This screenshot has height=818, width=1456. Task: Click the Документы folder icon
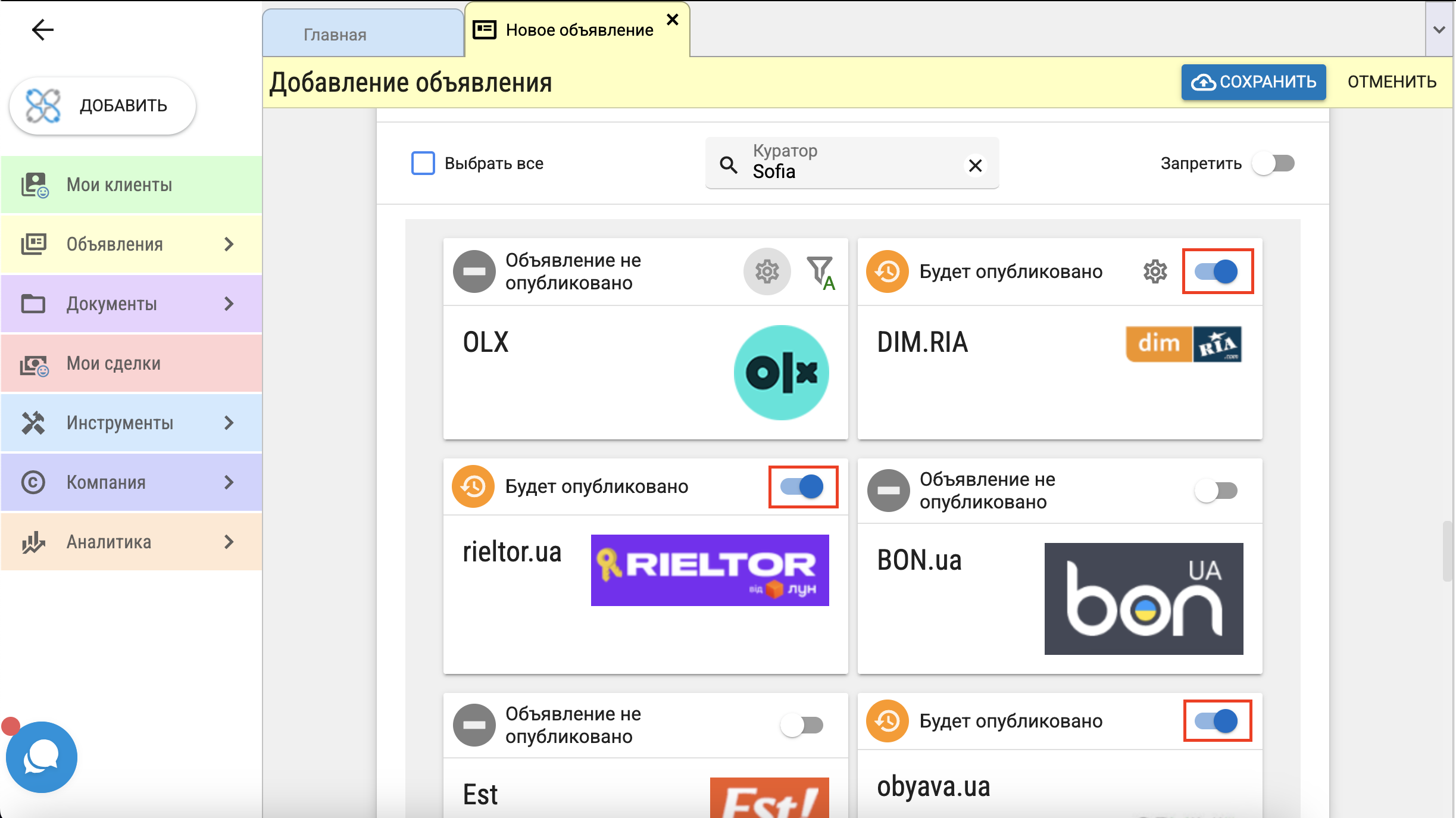[x=33, y=304]
